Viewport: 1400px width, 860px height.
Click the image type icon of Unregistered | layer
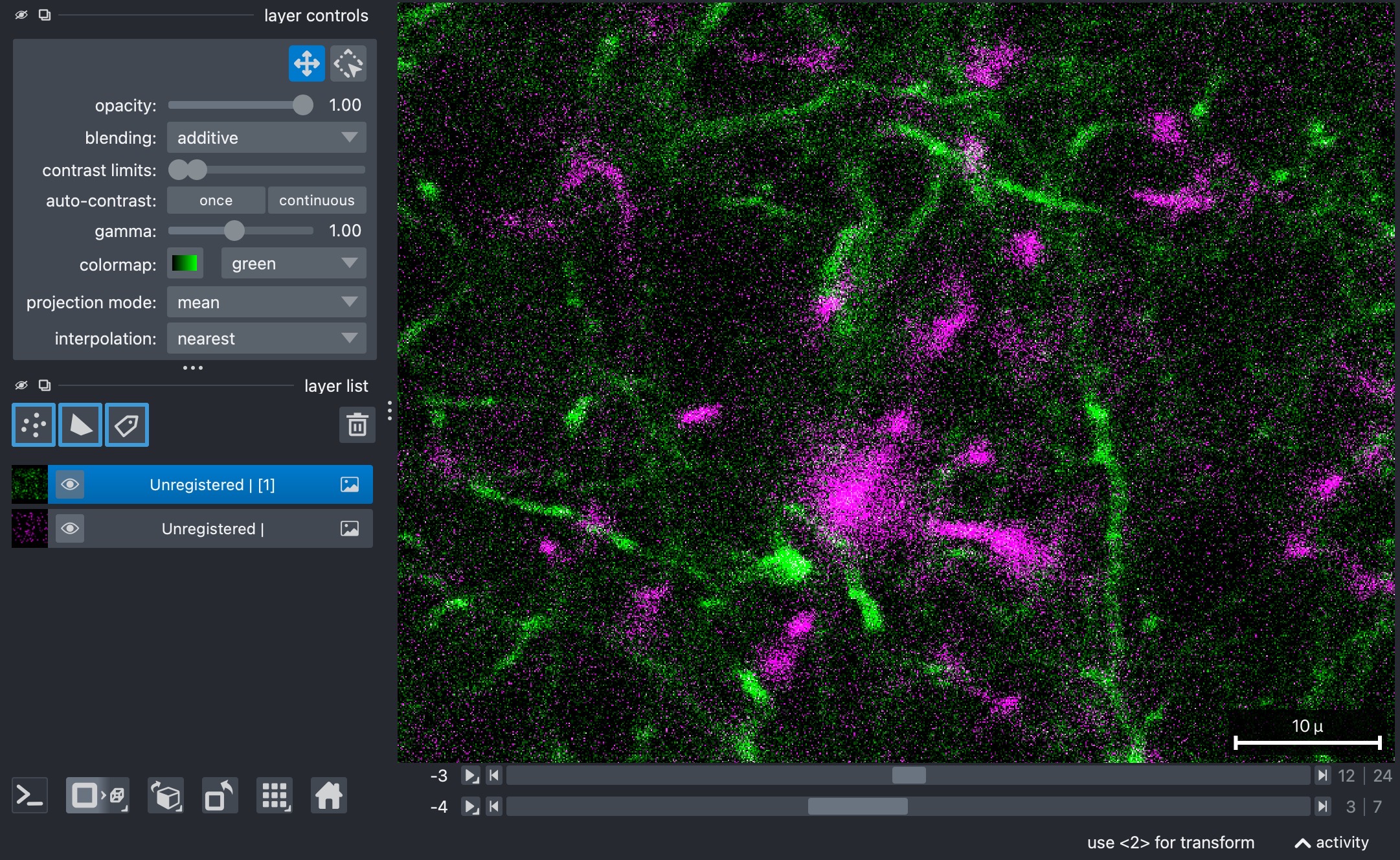click(350, 528)
